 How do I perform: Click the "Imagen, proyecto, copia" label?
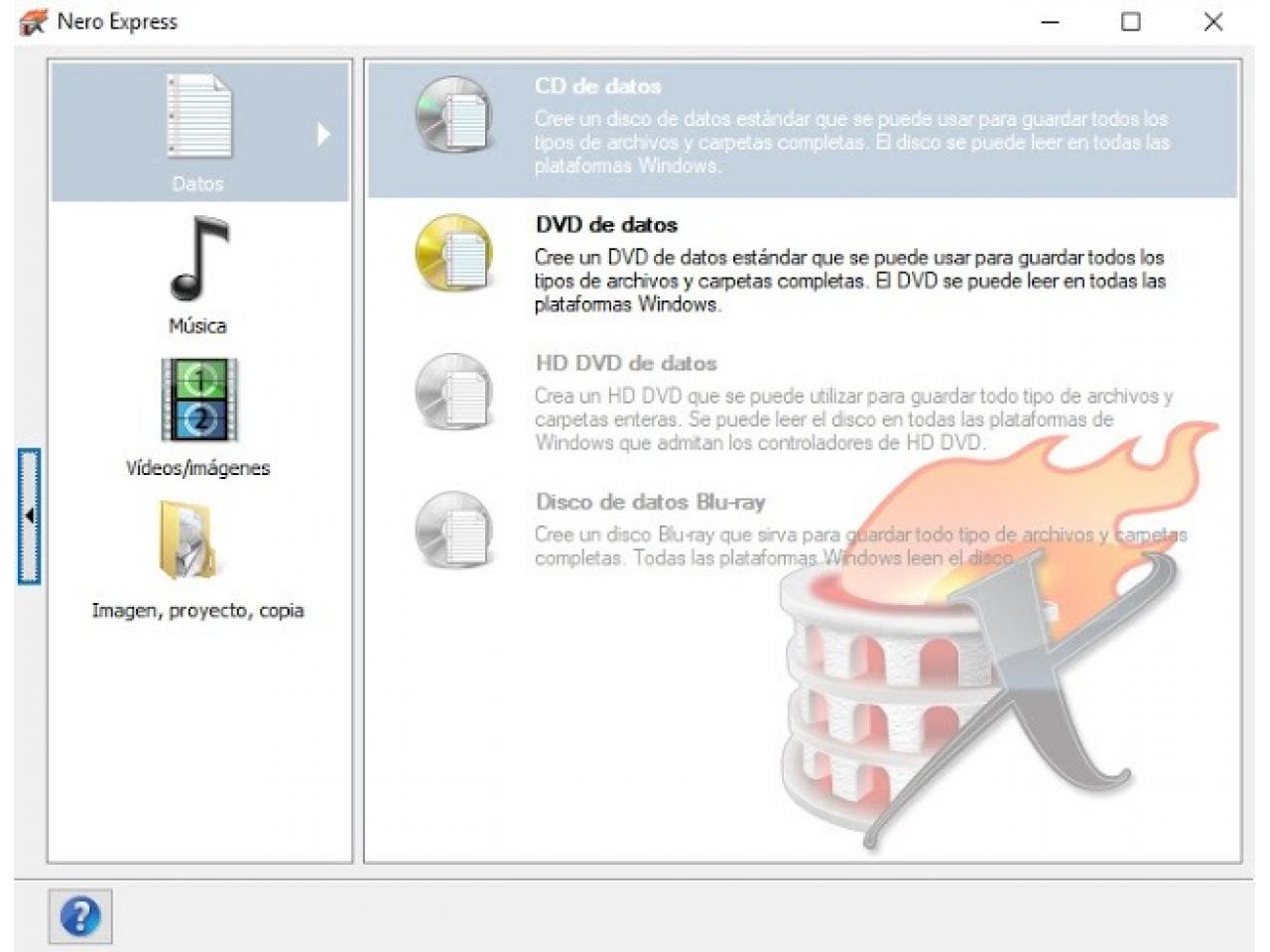(197, 610)
